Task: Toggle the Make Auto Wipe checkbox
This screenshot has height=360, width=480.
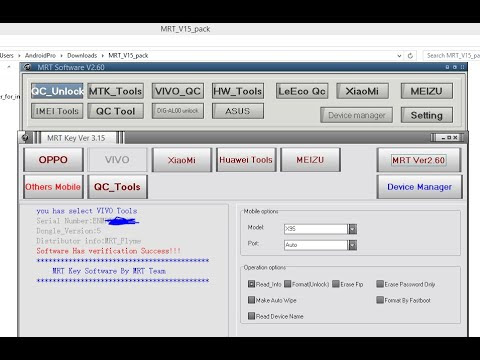Action: tap(251, 300)
